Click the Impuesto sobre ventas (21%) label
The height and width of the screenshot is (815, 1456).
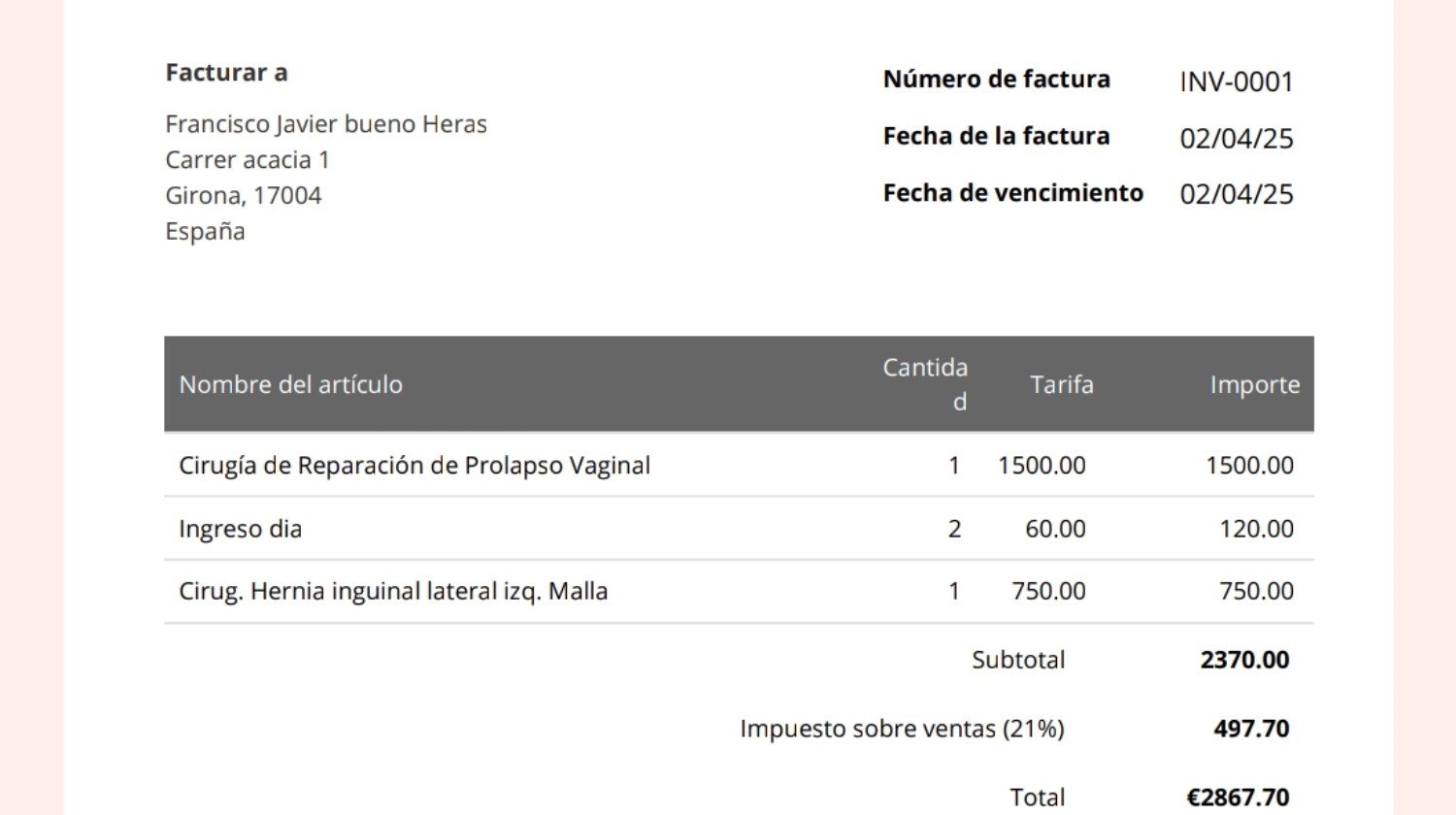coord(902,729)
